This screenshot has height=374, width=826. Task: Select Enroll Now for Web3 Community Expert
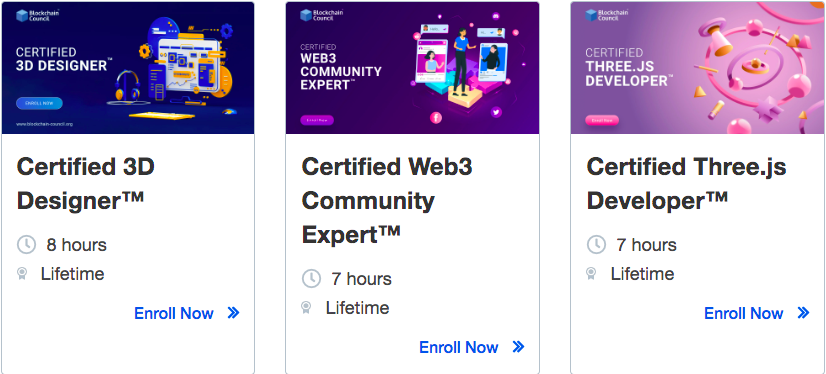coord(459,347)
